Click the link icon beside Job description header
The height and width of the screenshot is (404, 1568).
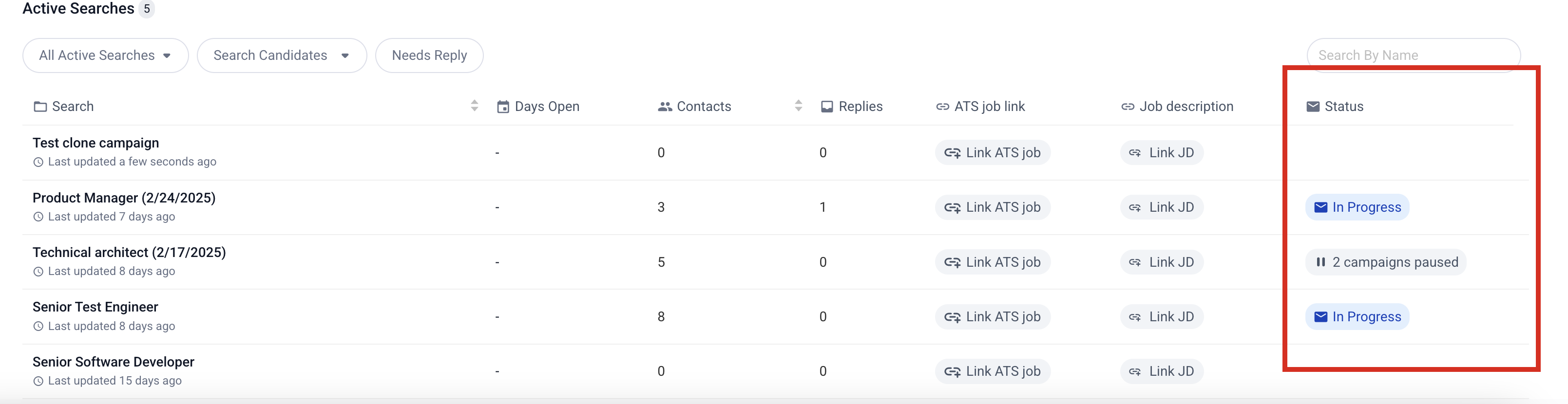pos(1128,107)
